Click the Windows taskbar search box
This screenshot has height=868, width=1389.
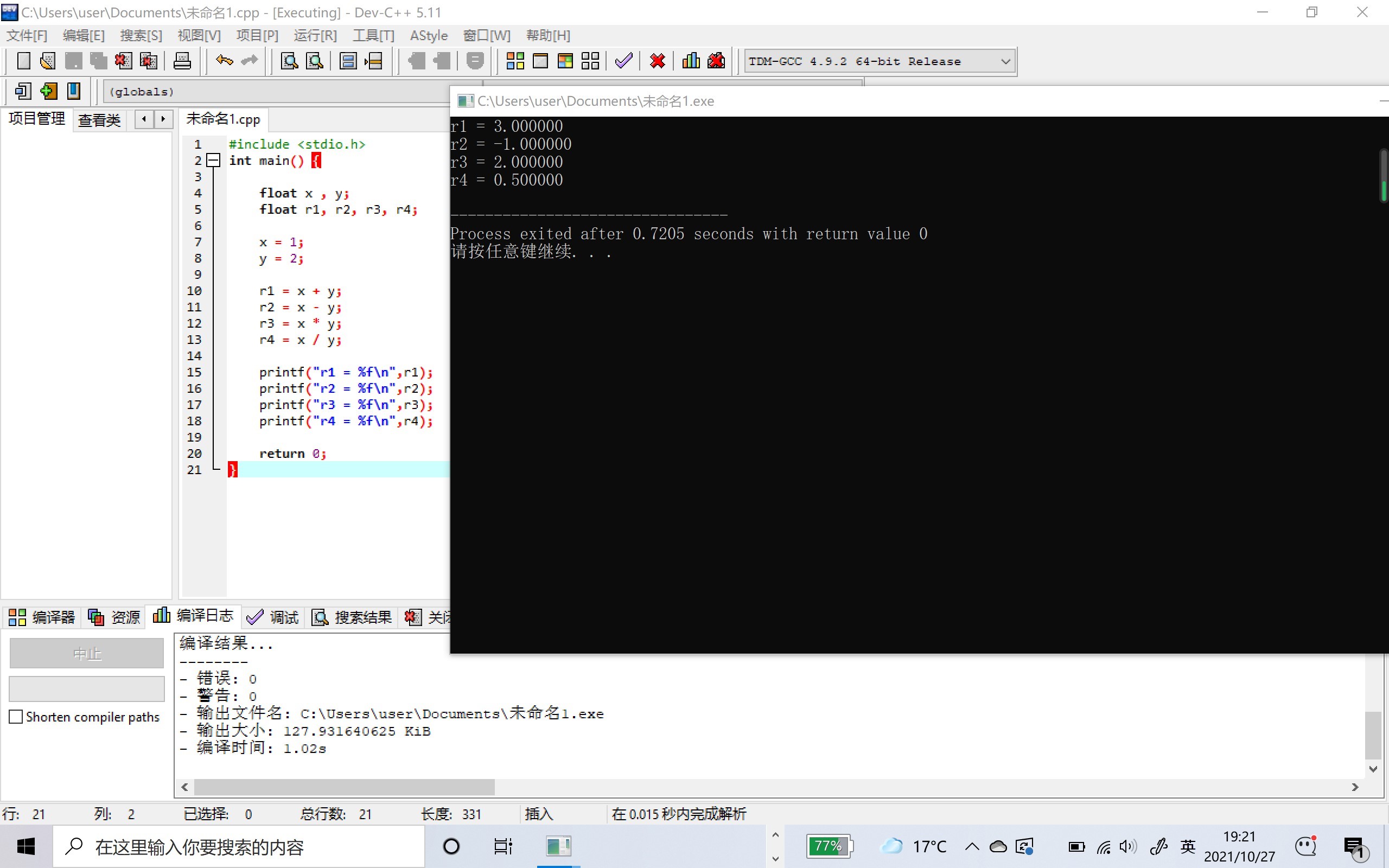(x=238, y=846)
